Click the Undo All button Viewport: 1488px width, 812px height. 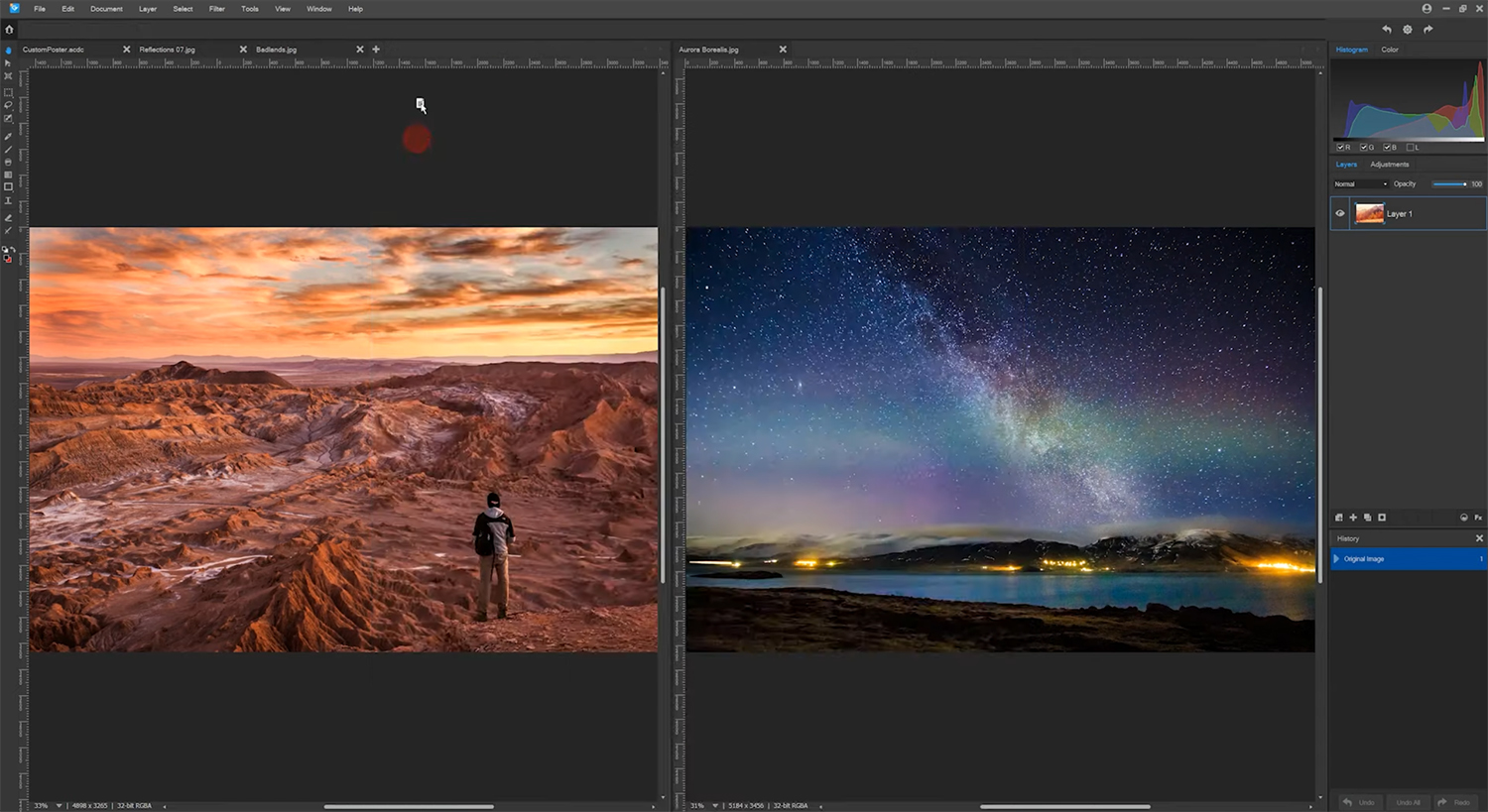pos(1408,802)
